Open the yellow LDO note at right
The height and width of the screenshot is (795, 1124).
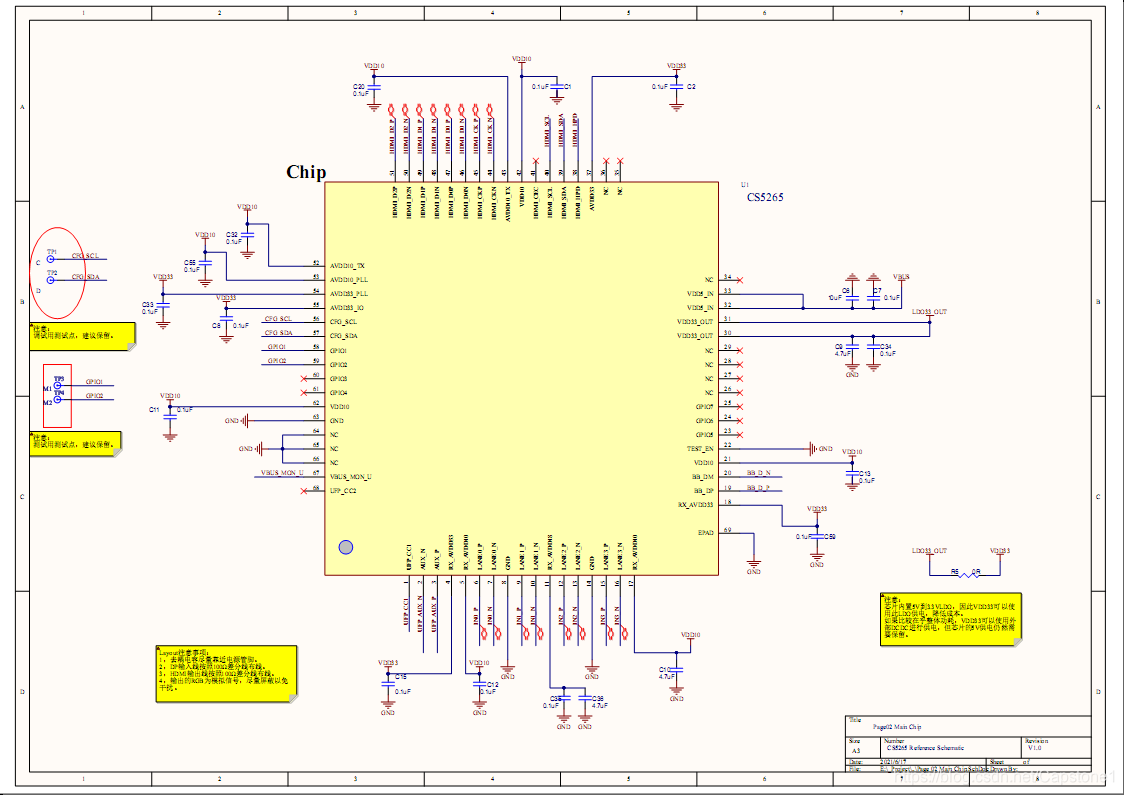coord(951,619)
